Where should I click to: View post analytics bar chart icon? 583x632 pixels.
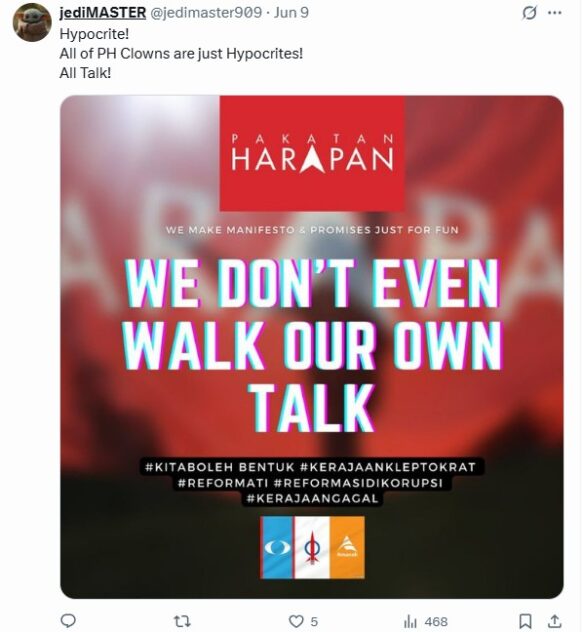click(x=410, y=622)
